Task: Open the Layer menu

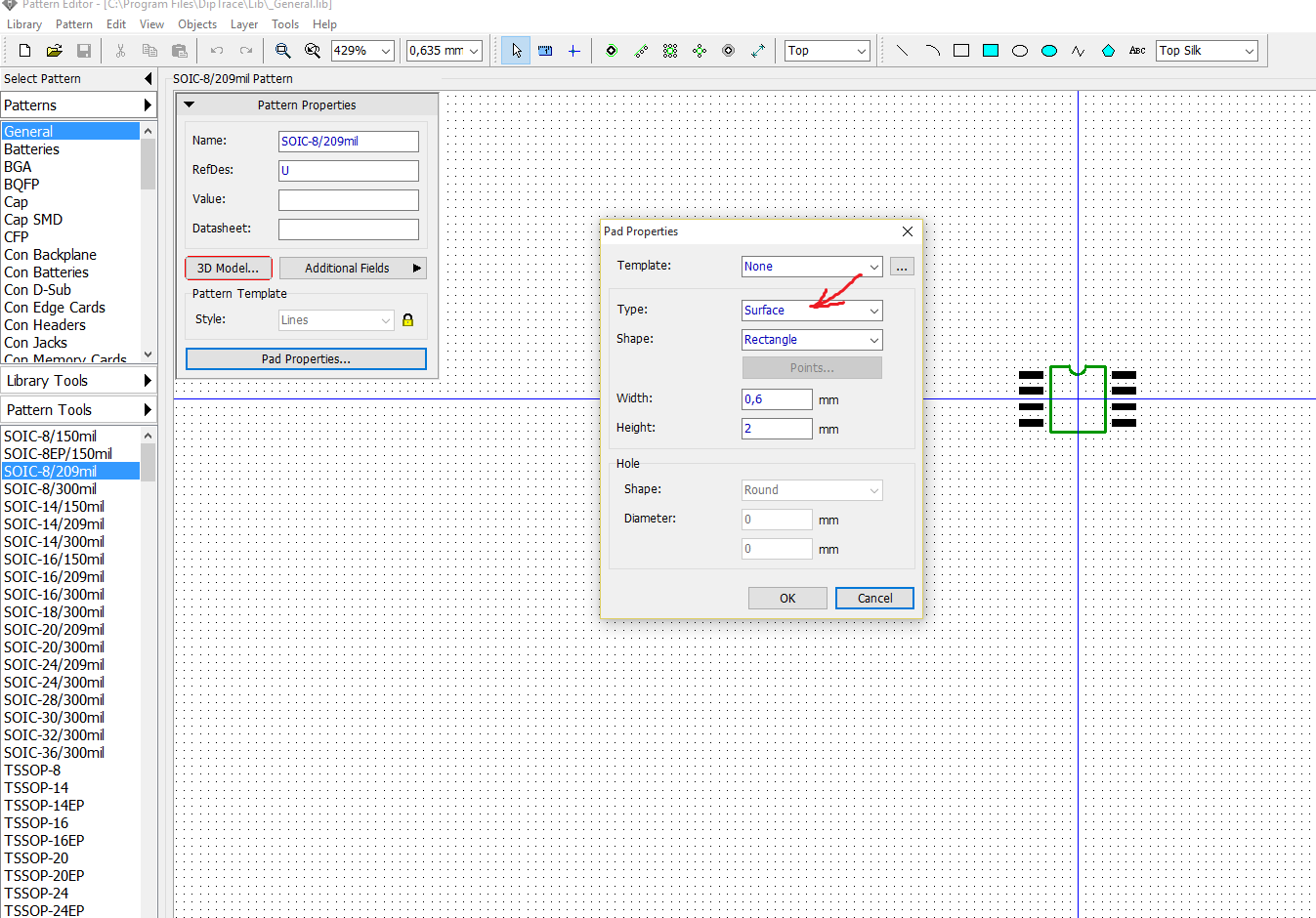Action: click(244, 24)
